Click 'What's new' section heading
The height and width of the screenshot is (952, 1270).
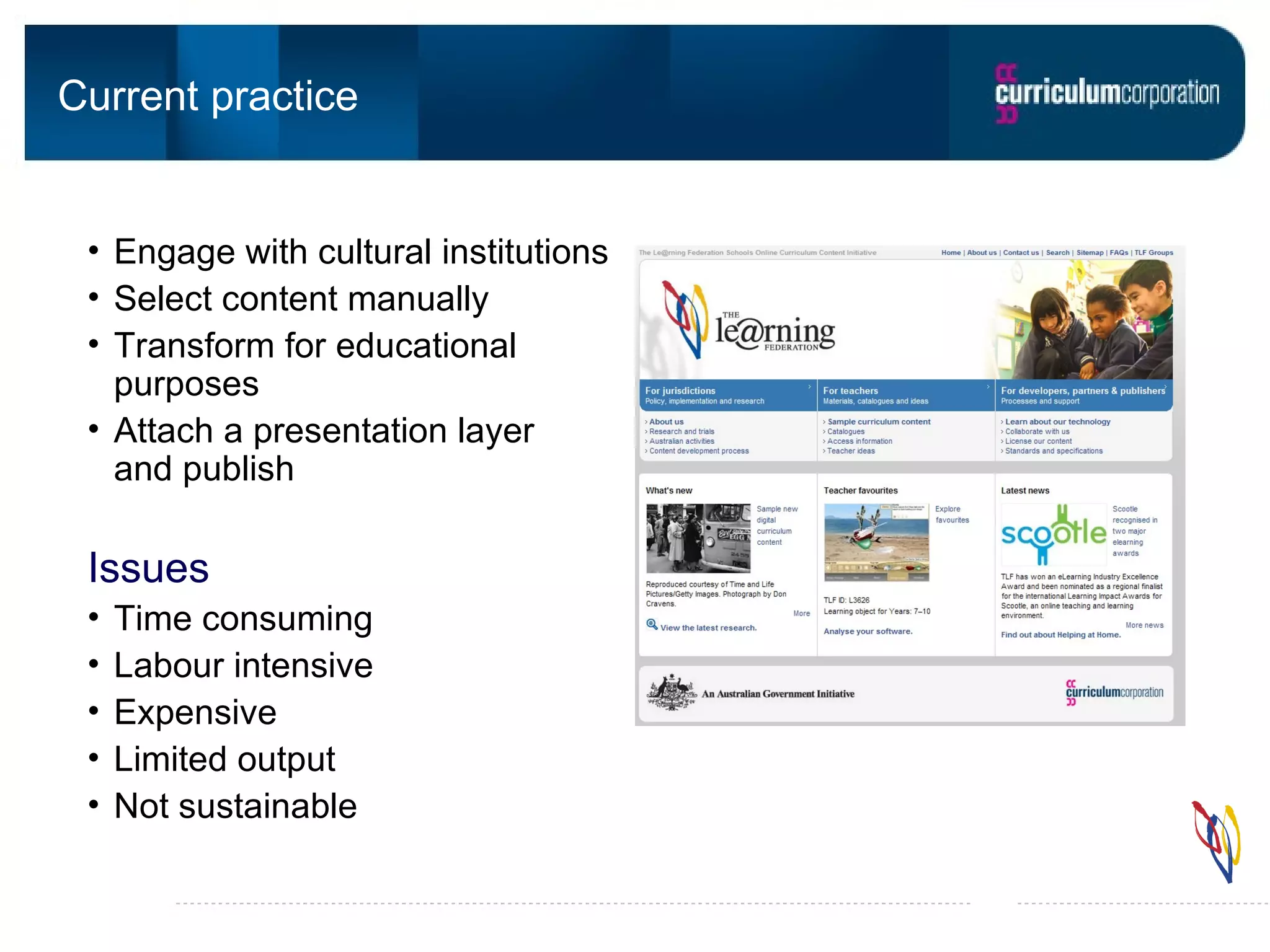(668, 491)
